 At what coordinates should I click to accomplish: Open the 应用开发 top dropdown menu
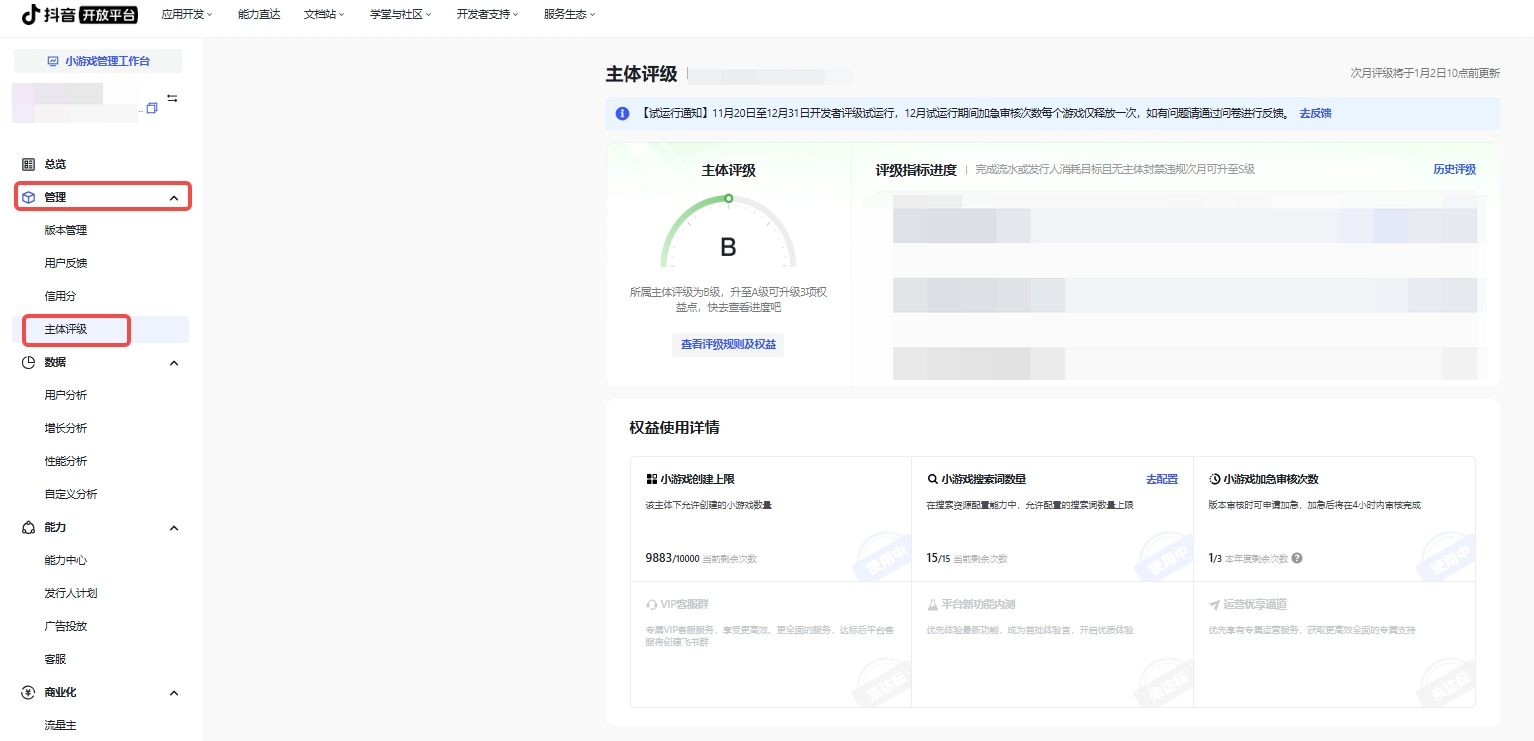click(x=186, y=14)
